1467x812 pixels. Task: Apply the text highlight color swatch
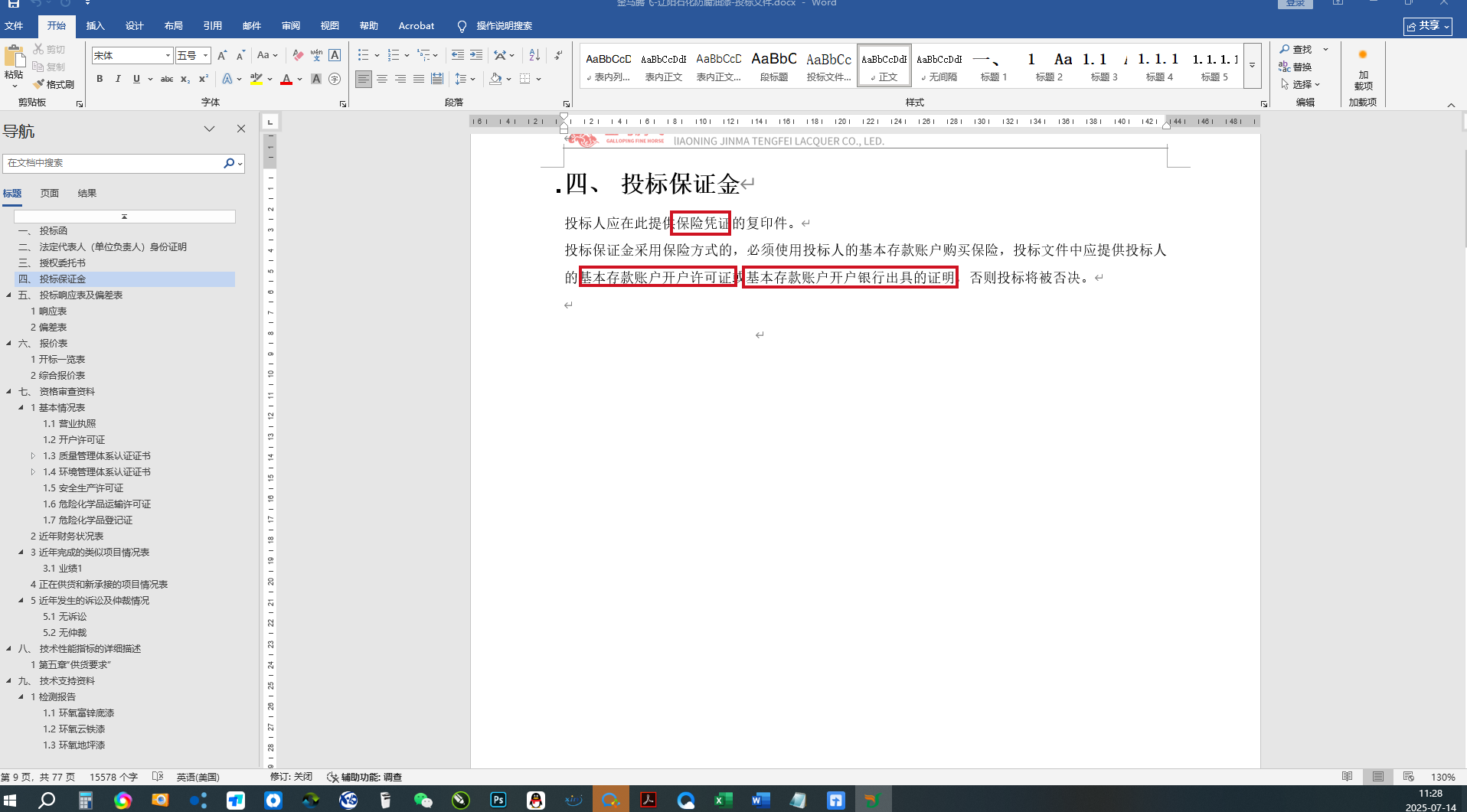coord(256,79)
